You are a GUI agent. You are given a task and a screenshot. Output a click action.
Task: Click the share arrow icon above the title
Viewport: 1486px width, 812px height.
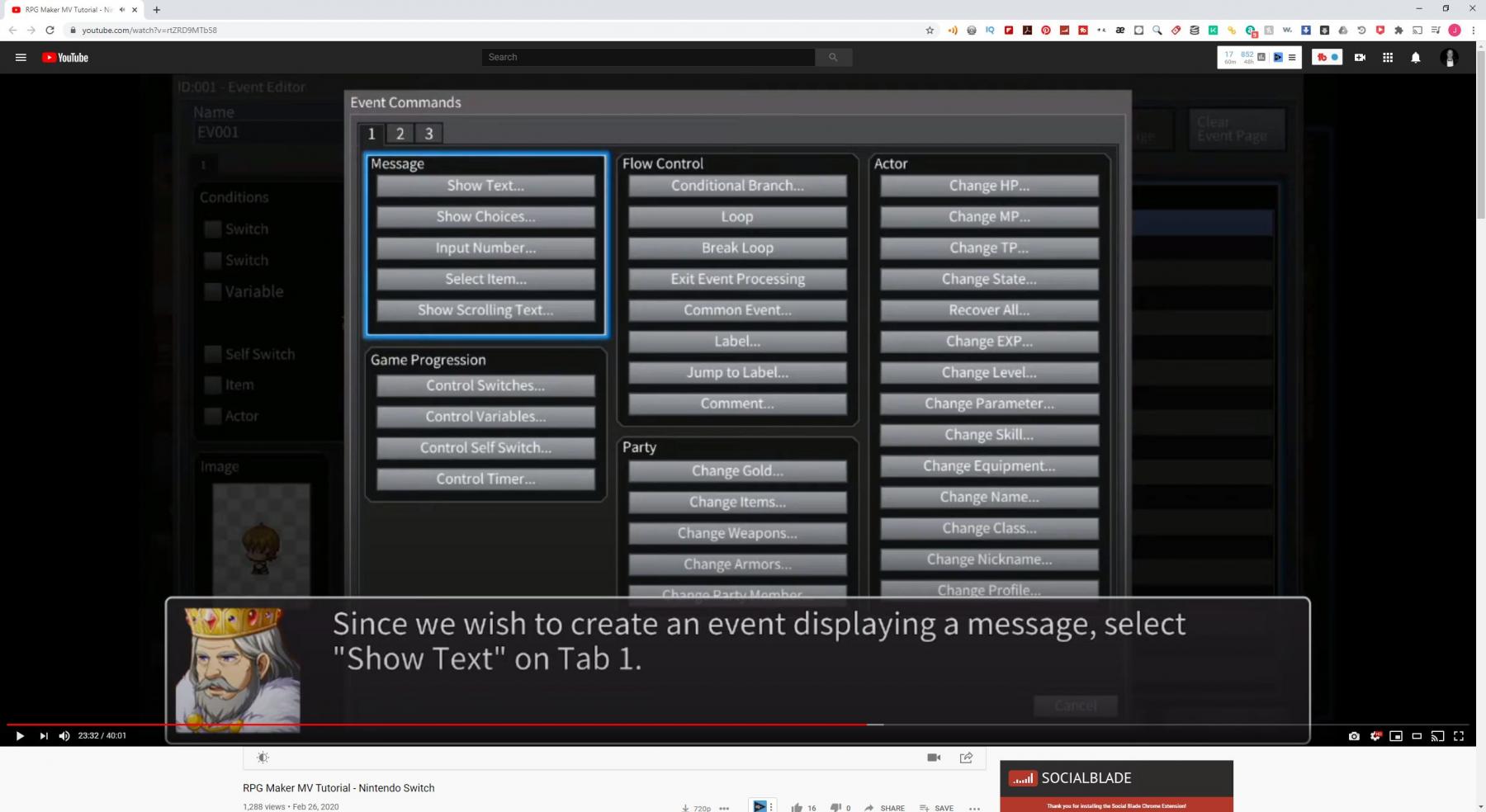pyautogui.click(x=966, y=758)
